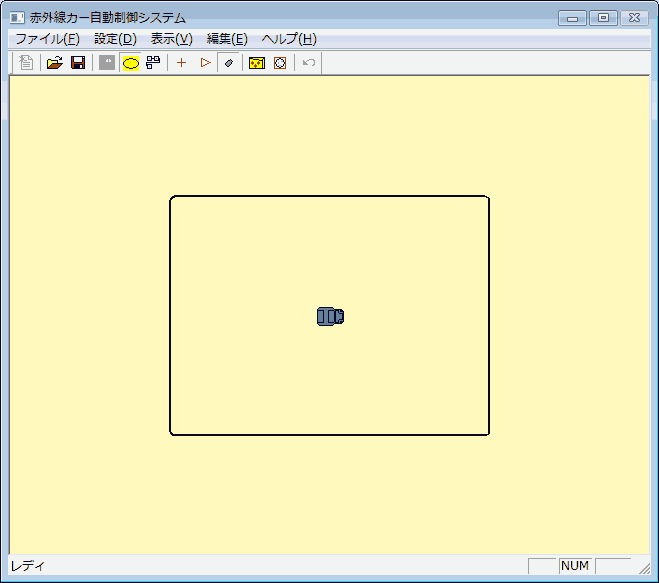The image size is (659, 583).
Task: Click the flowchart blocks toolbar icon
Action: tap(153, 63)
